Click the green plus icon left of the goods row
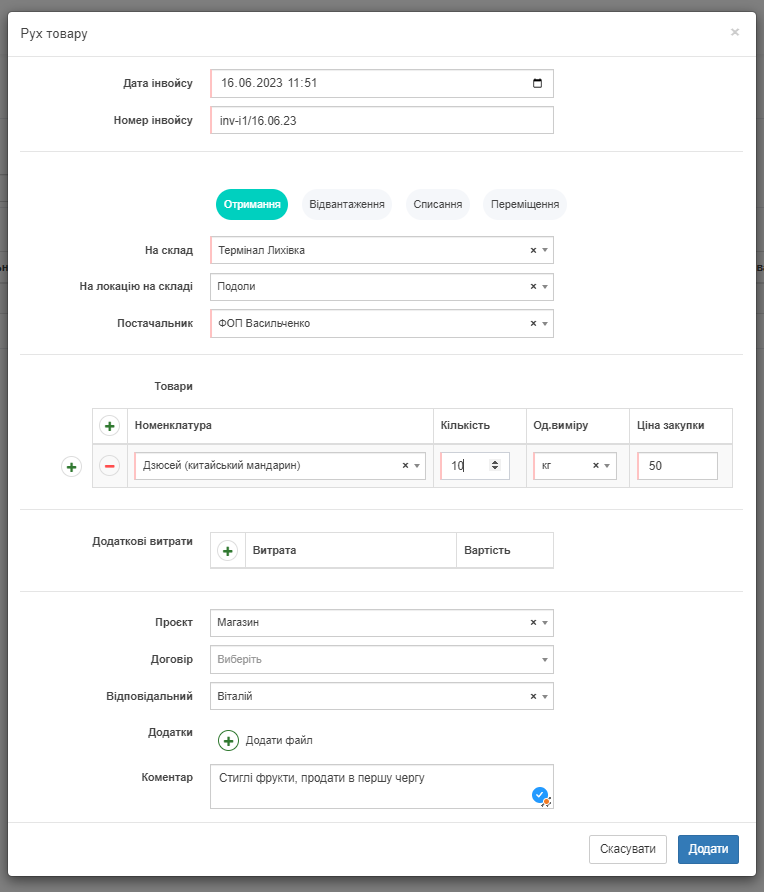The width and height of the screenshot is (764, 892). (x=71, y=467)
